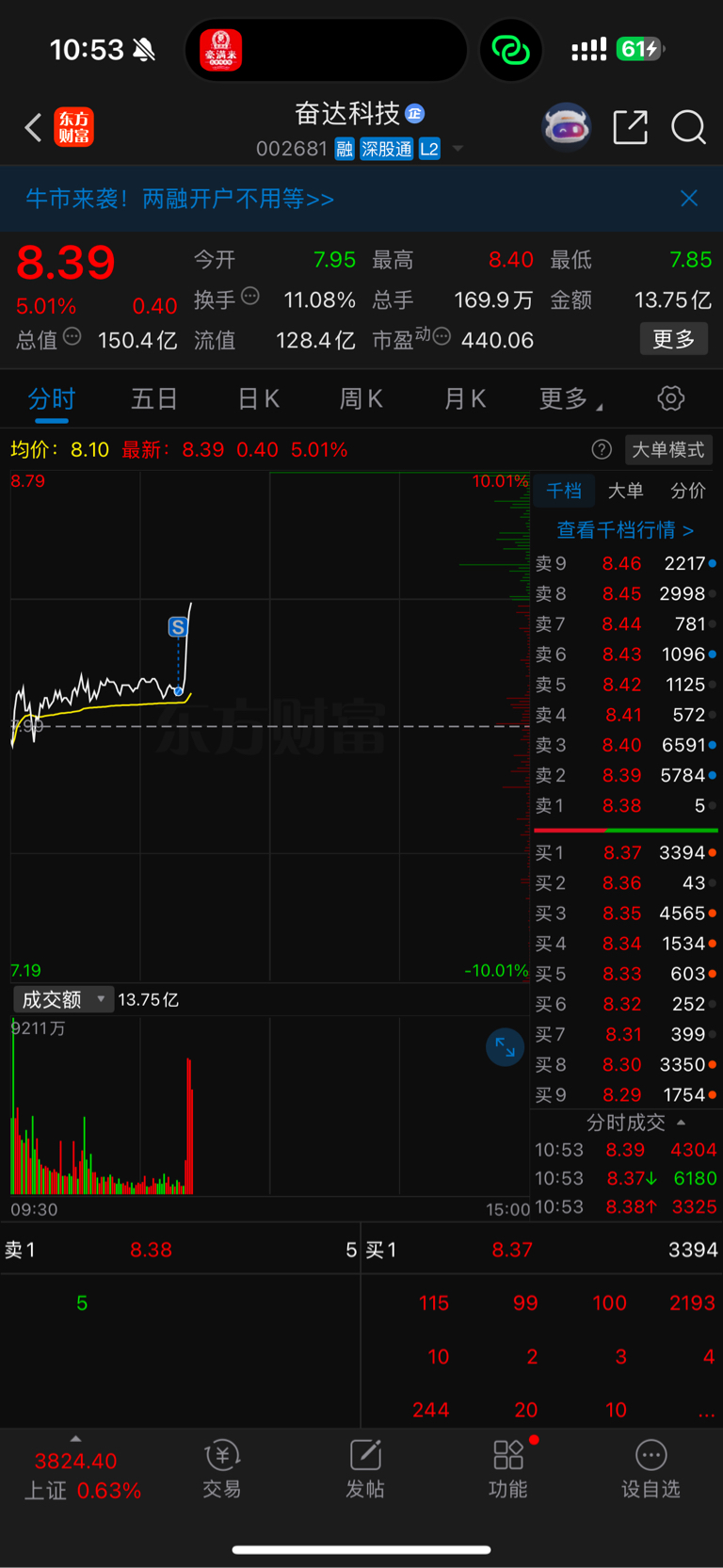Tap the 深股通 tag

coord(387,149)
